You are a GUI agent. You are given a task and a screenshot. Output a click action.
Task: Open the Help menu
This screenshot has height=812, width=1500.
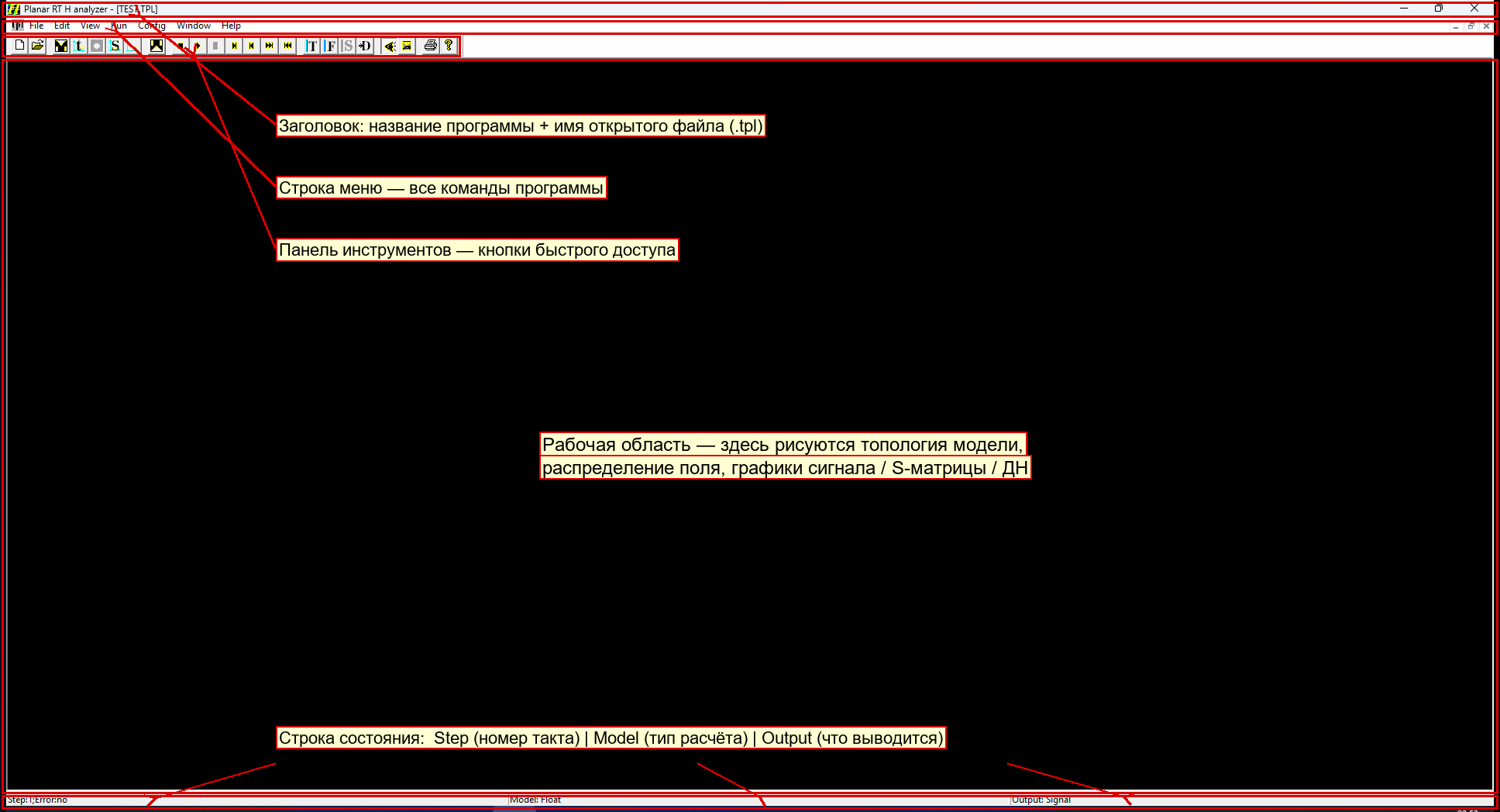231,26
